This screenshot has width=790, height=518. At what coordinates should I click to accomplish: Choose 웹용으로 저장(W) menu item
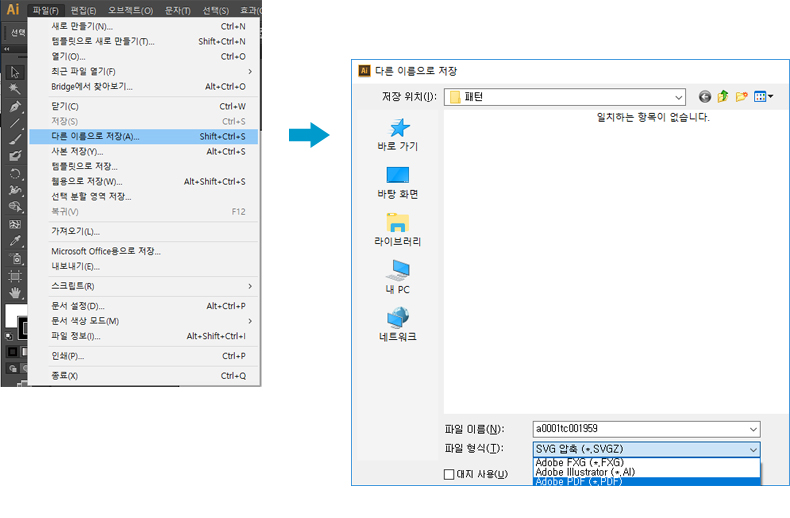(x=144, y=181)
